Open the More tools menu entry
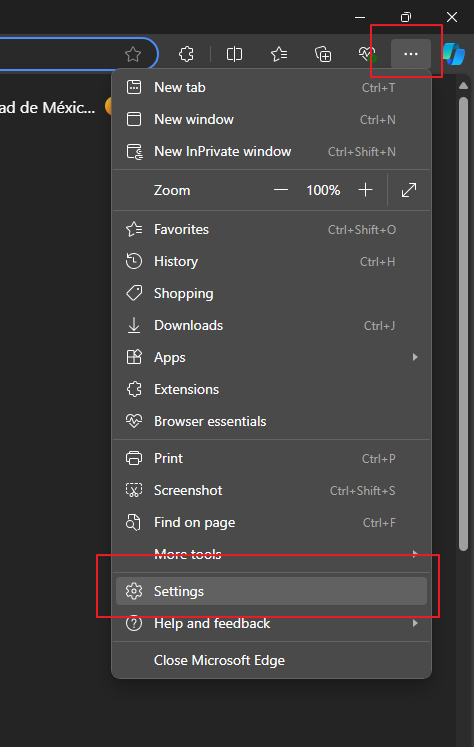The image size is (474, 747). [x=272, y=554]
